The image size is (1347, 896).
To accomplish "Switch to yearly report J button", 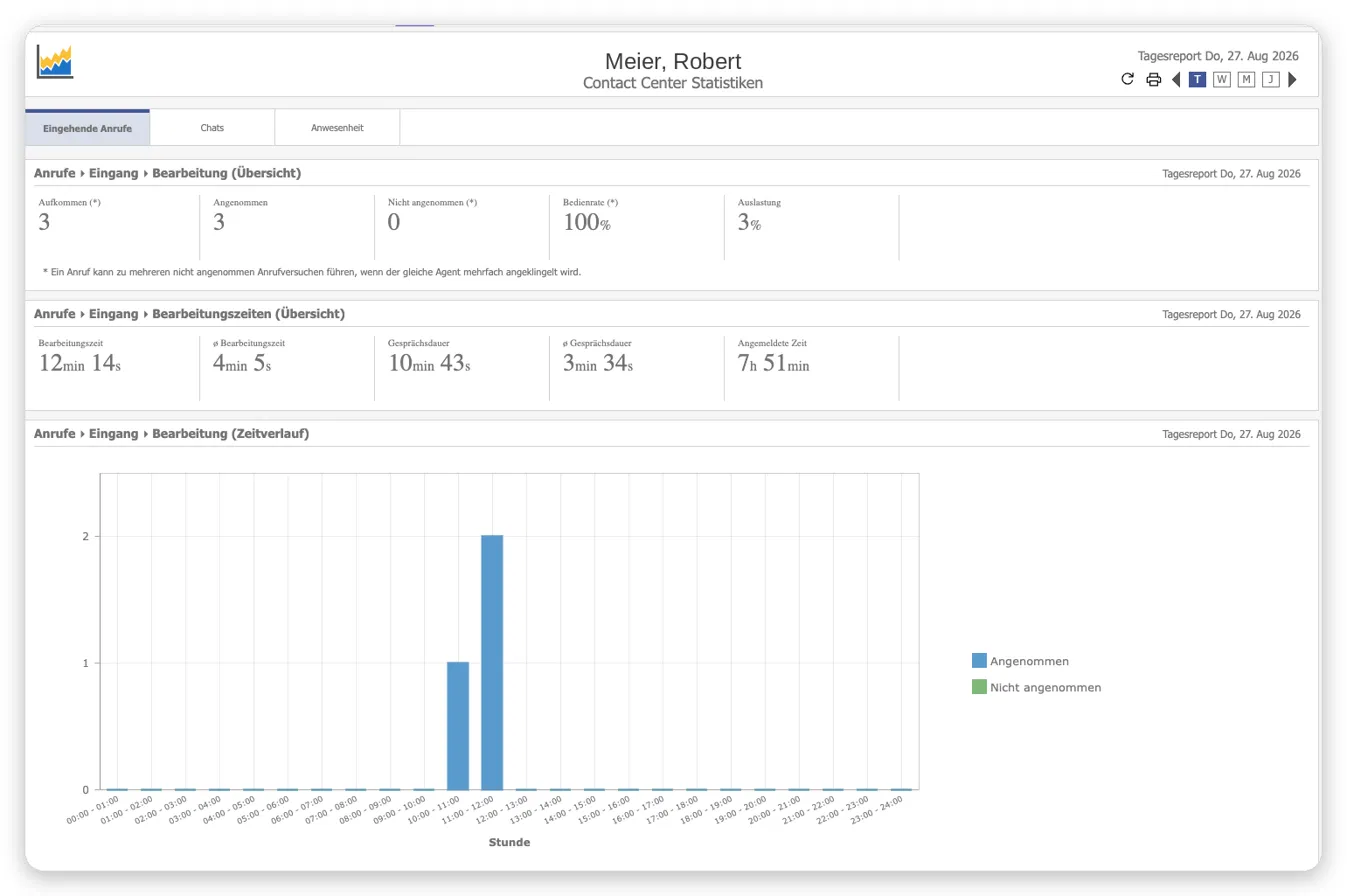I will (1271, 79).
